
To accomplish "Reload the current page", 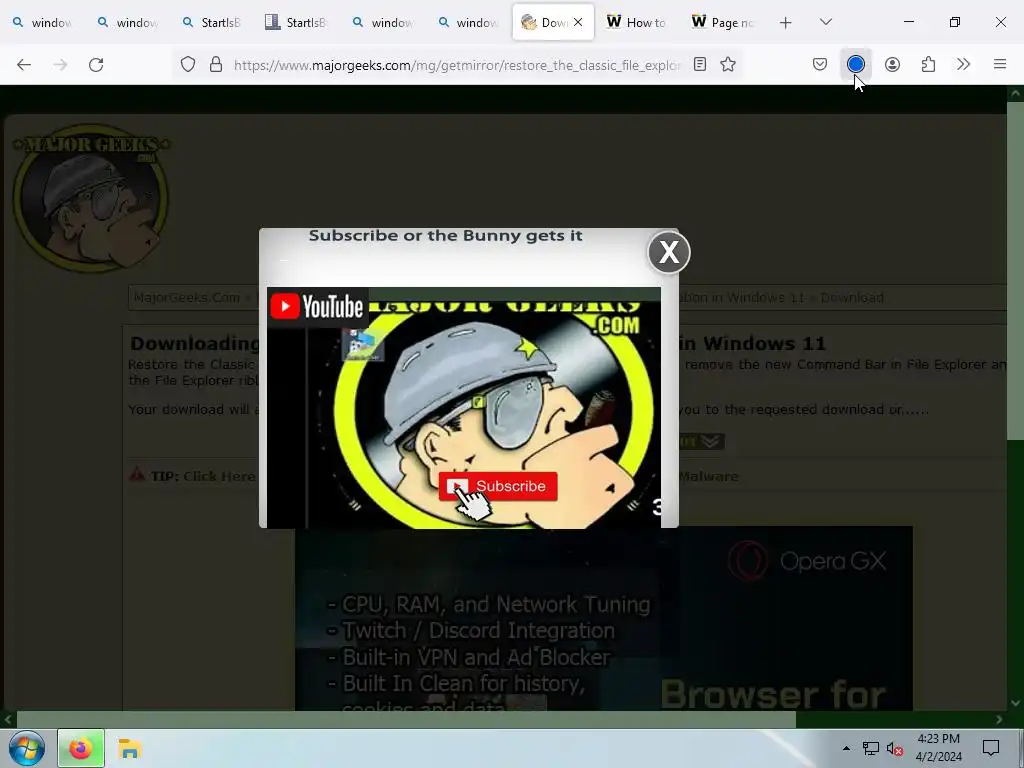I will coord(96,65).
